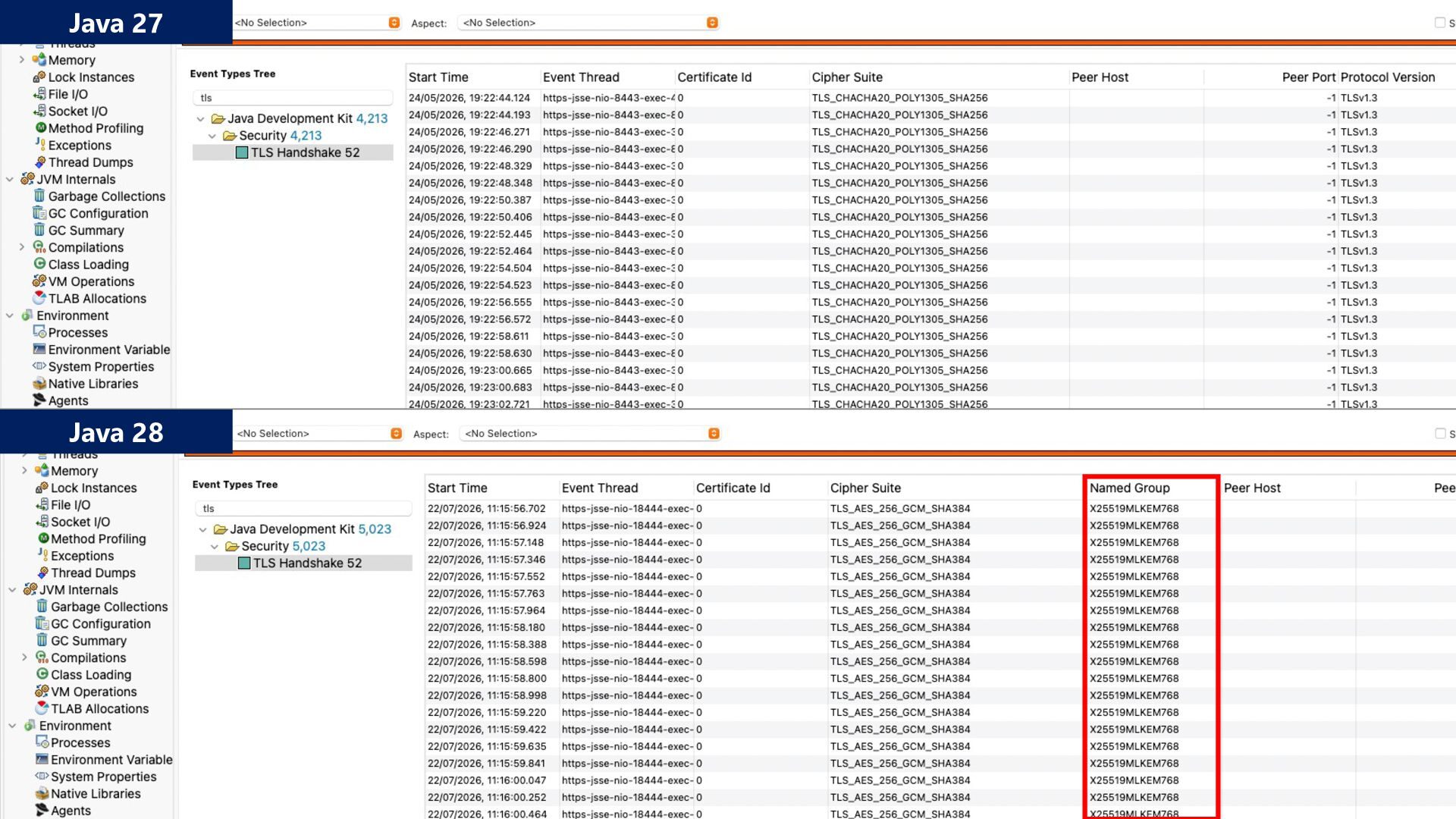This screenshot has height=819, width=1456.
Task: Open Garbage Collections in the Java 27 sidebar
Action: (106, 196)
